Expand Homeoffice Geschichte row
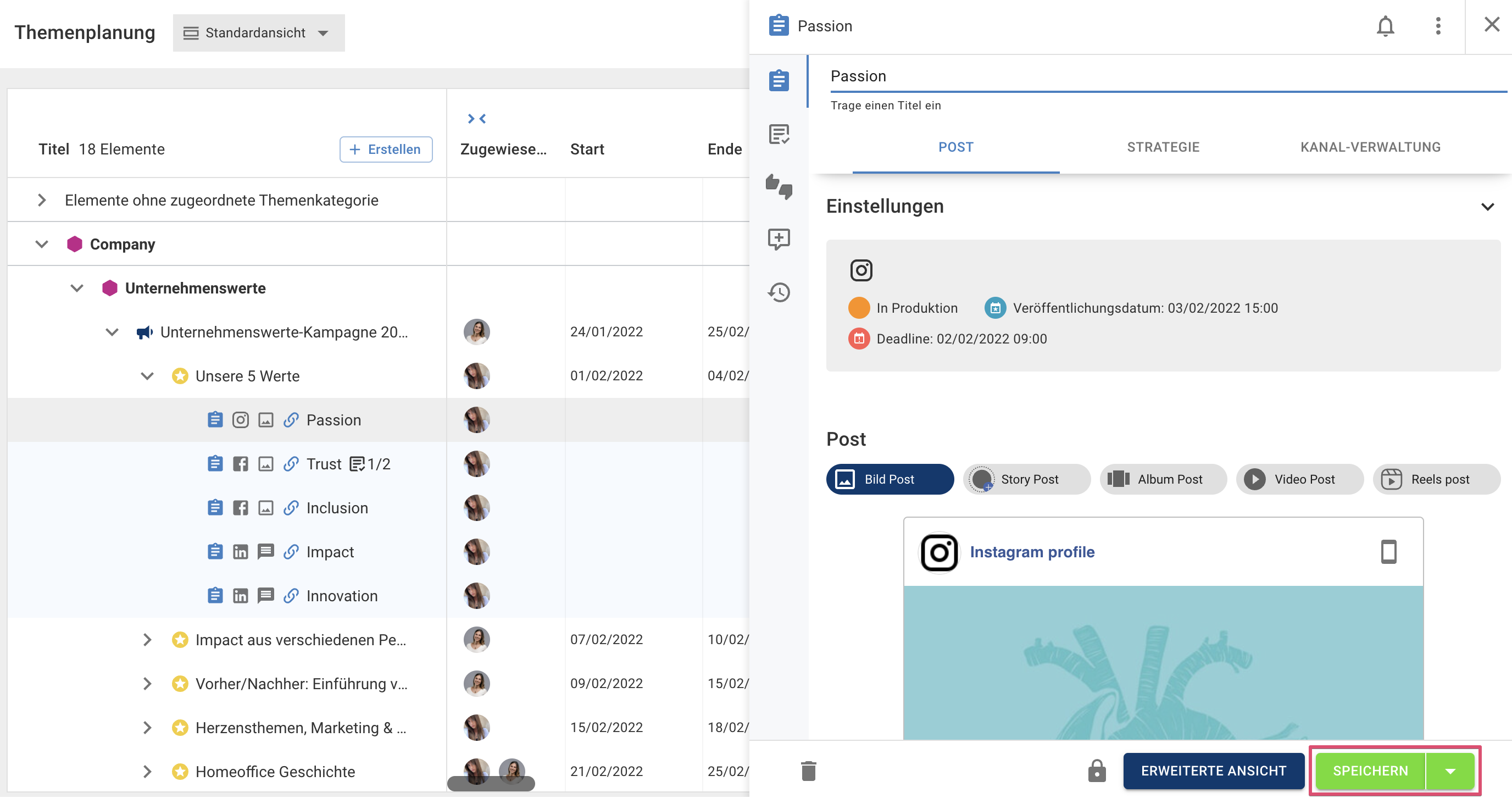 coord(147,772)
